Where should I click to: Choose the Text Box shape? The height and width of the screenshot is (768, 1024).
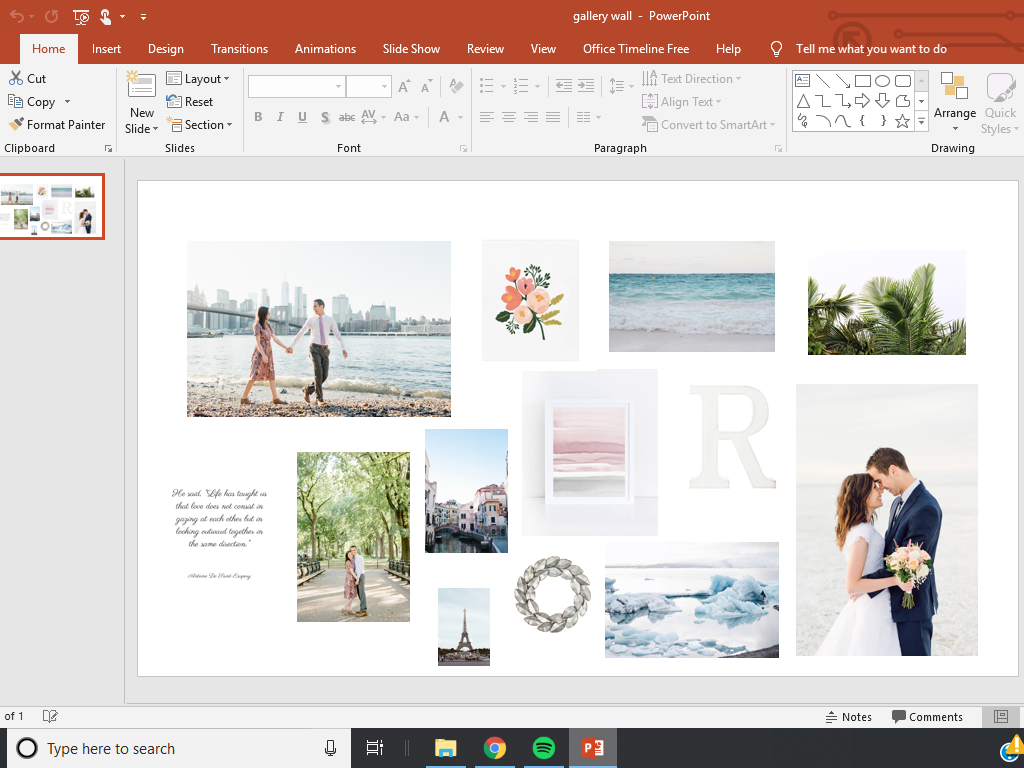[x=802, y=81]
